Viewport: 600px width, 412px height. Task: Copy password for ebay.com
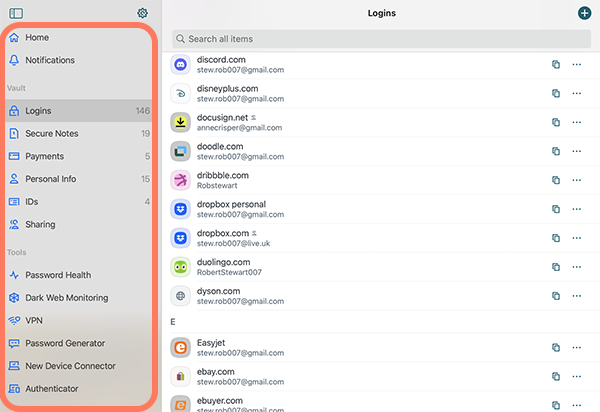[556, 377]
